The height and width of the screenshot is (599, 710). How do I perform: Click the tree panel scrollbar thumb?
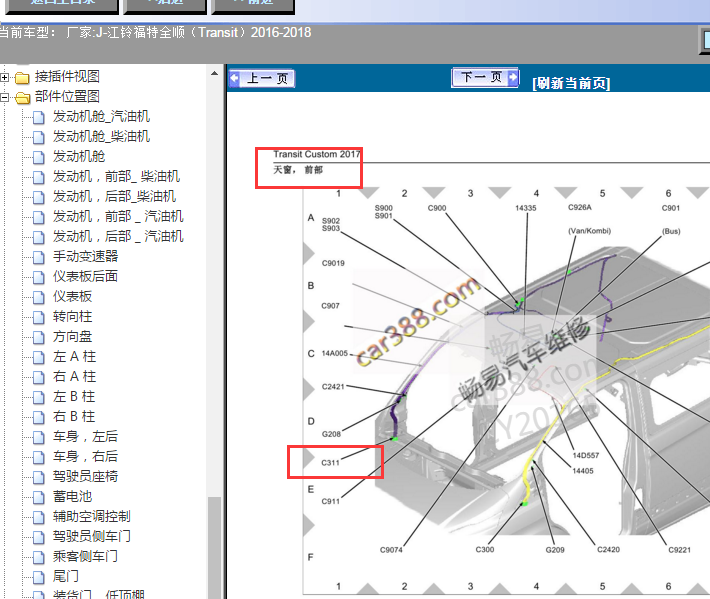click(214, 547)
